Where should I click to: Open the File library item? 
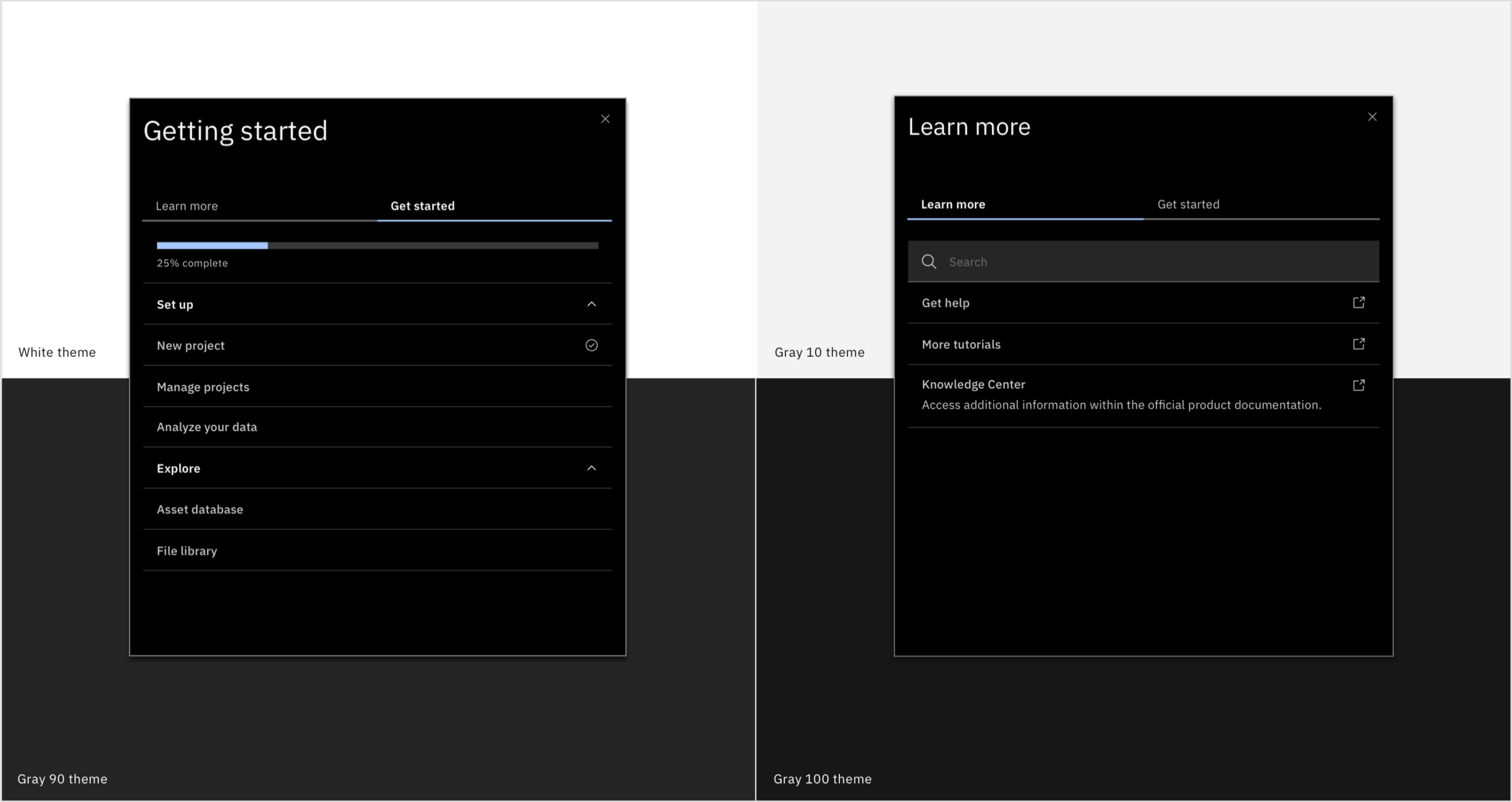[x=187, y=550]
